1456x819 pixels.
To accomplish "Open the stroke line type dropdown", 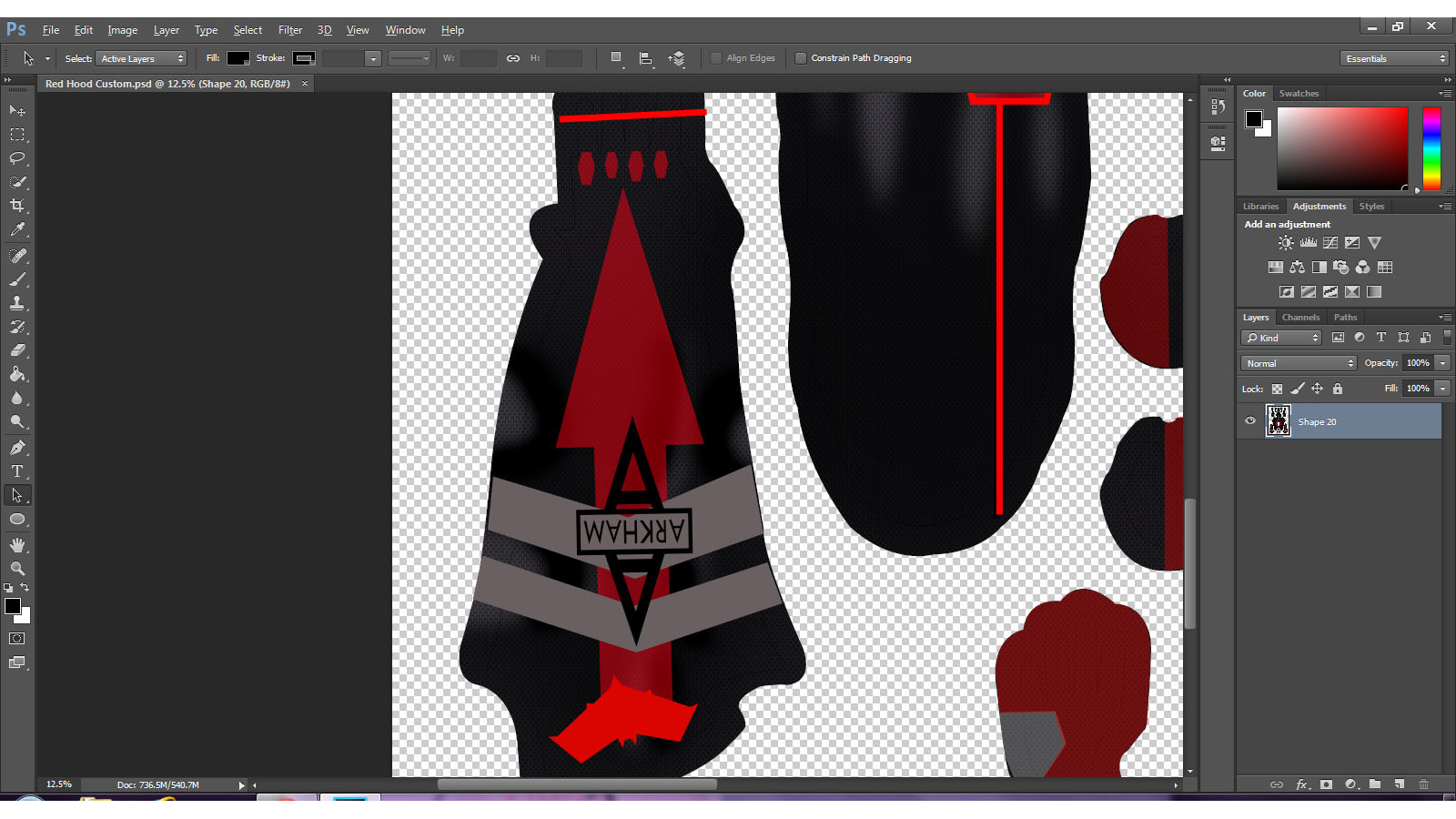I will pos(409,58).
